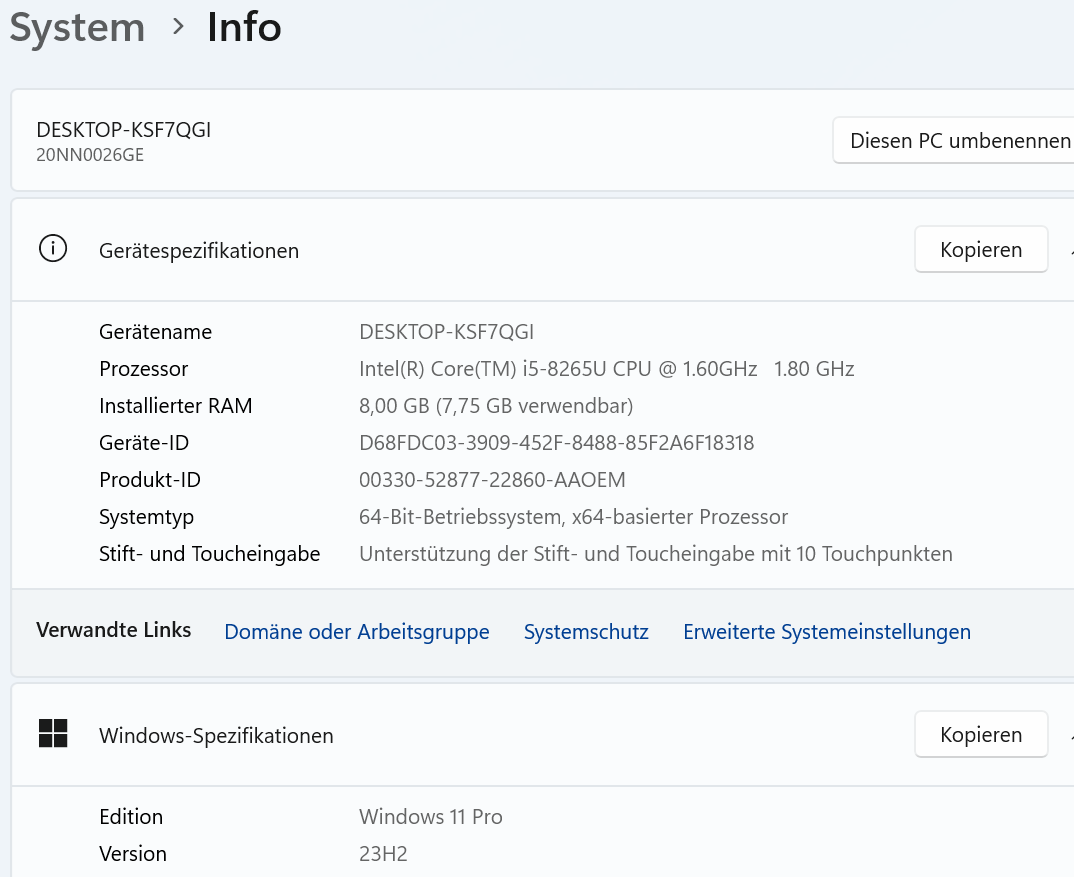
Task: Click the Diesen PC umbenennen button
Action: [954, 140]
